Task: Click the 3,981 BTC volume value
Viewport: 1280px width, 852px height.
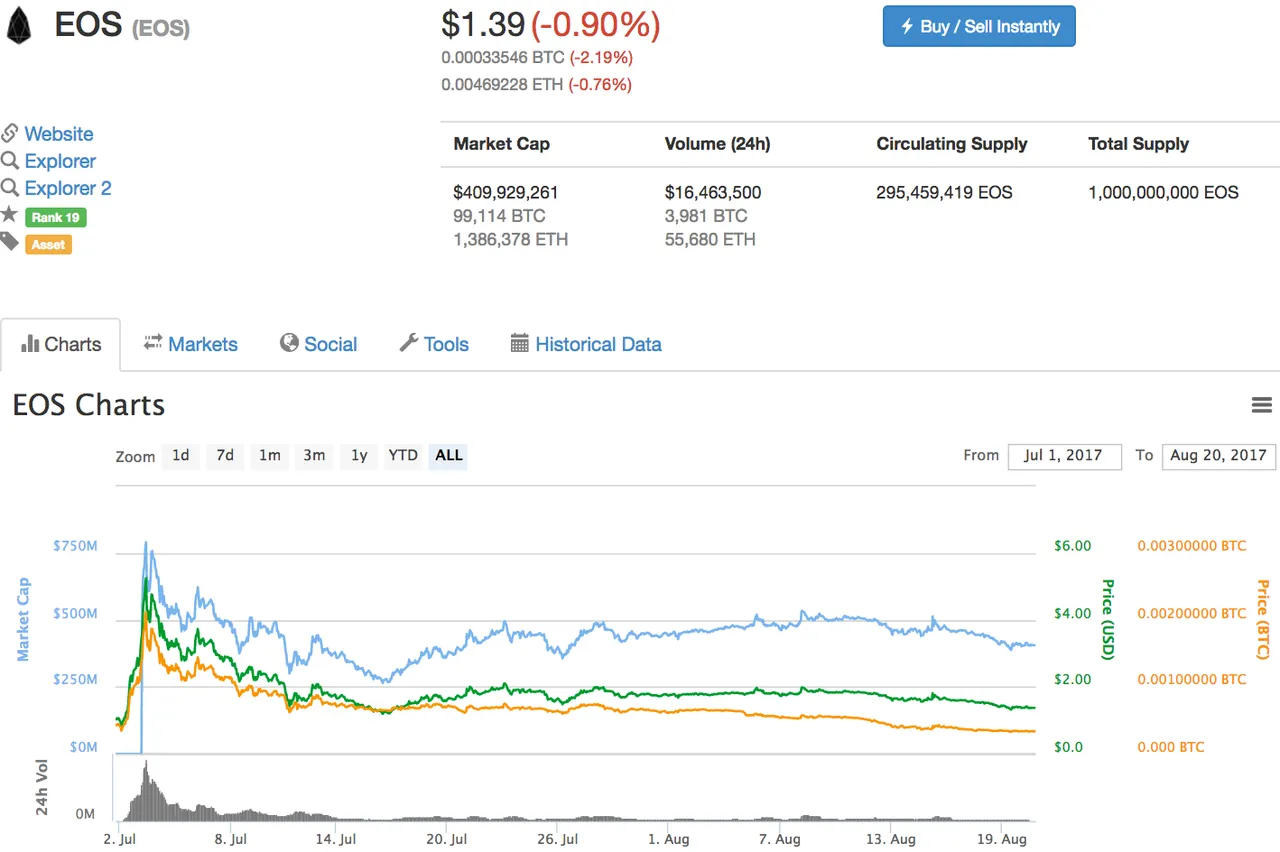Action: tap(706, 216)
